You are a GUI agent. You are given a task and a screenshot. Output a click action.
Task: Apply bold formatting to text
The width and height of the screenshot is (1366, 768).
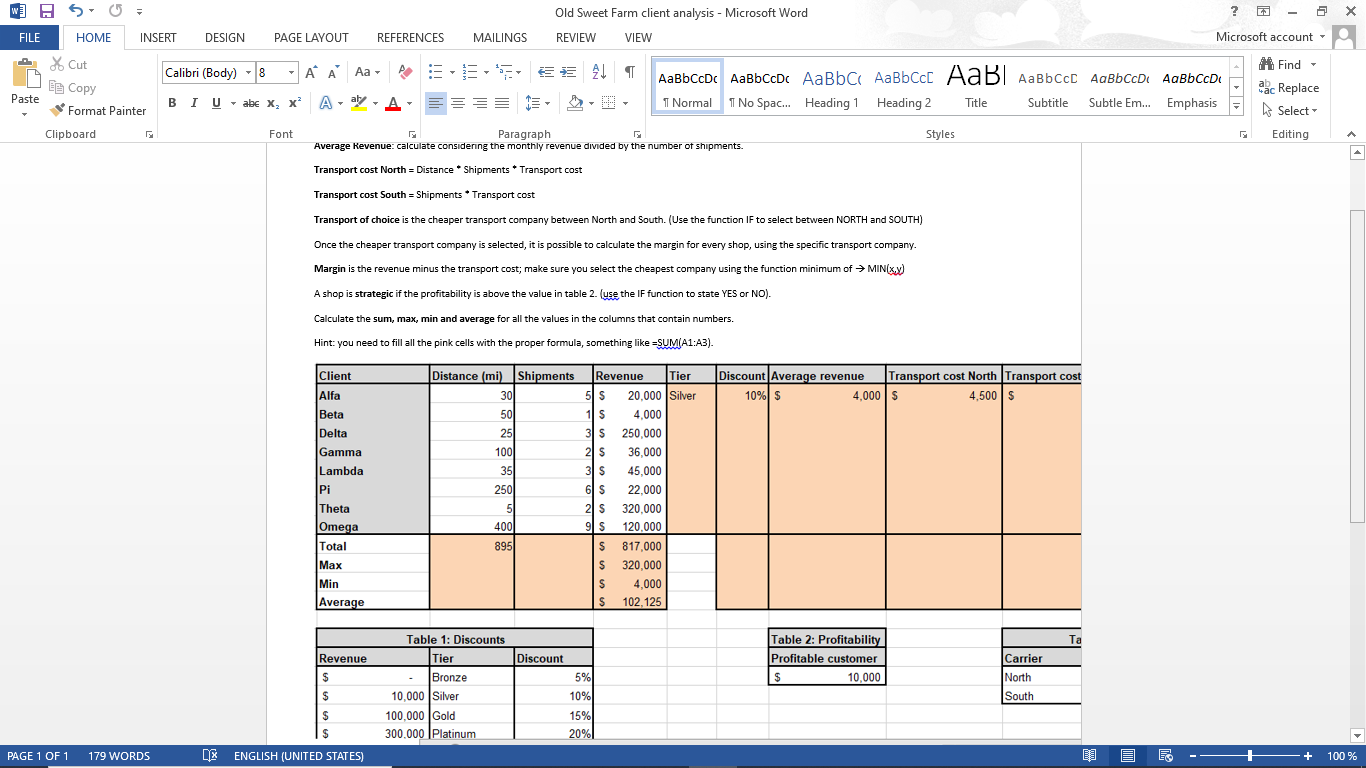[x=171, y=103]
